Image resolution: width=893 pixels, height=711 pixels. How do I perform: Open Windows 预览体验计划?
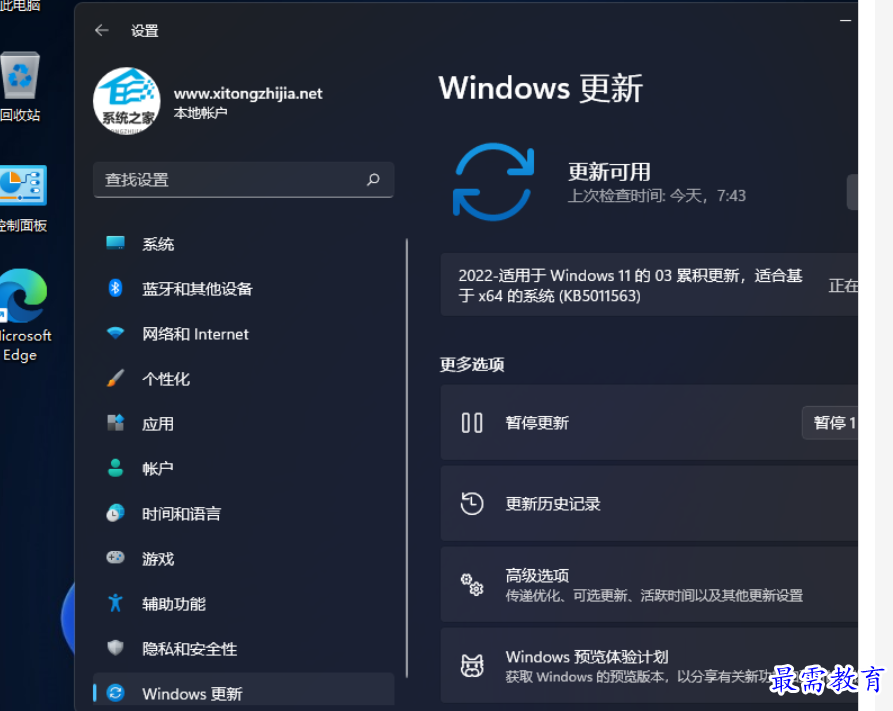[x=649, y=665]
